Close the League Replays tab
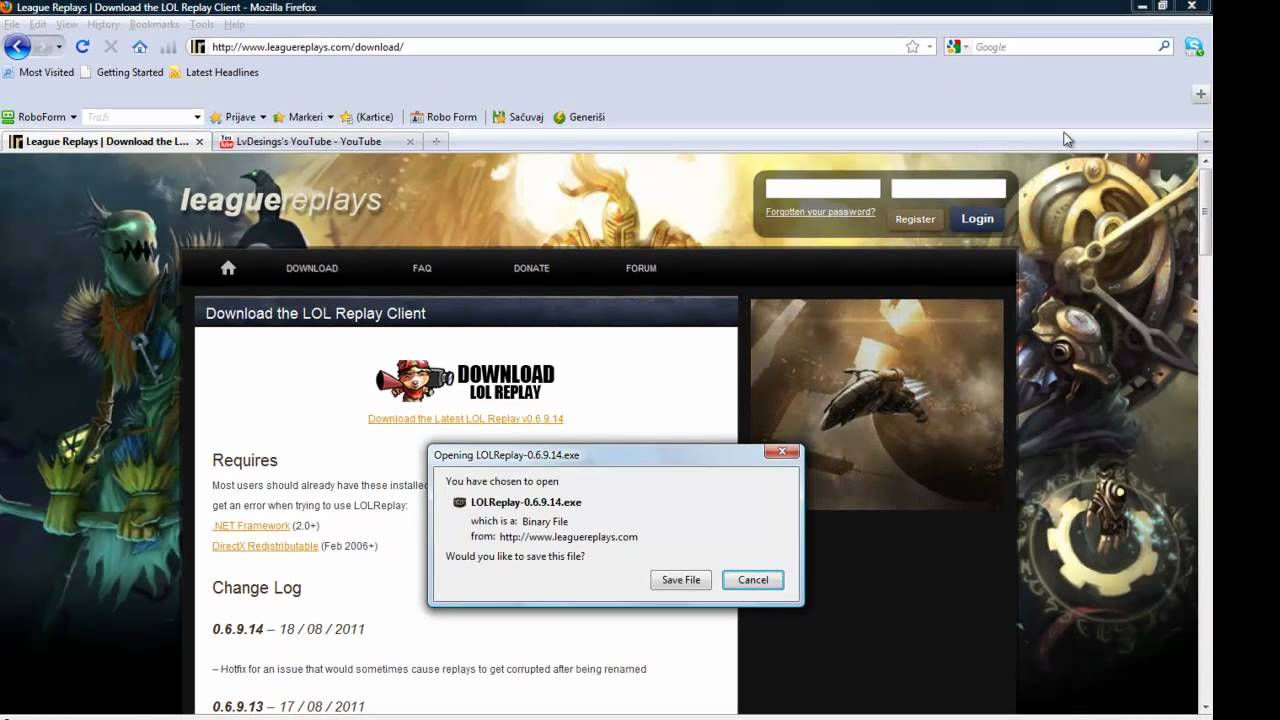The width and height of the screenshot is (1280, 720). click(199, 142)
